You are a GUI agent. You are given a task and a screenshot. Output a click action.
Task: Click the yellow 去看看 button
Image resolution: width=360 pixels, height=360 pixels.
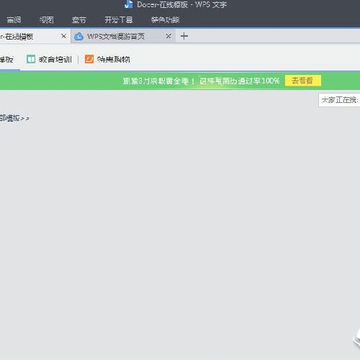(x=303, y=81)
